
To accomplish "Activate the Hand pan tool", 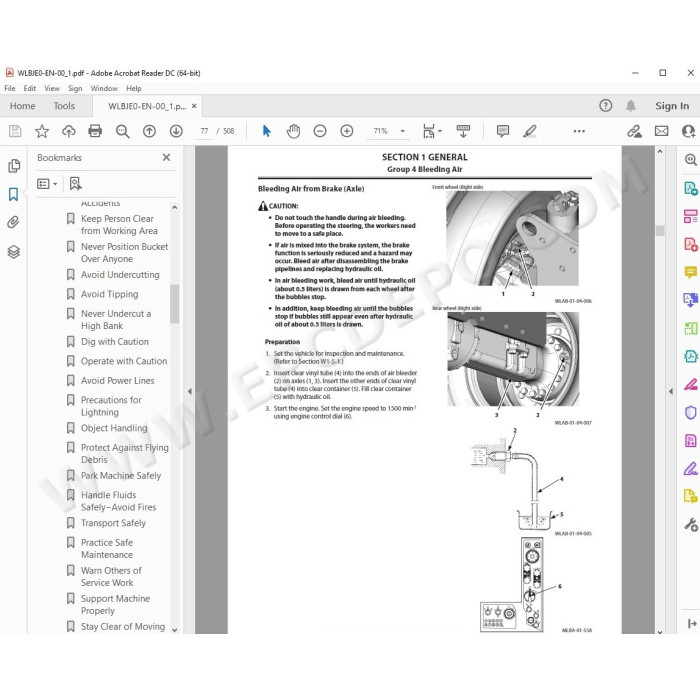I will [x=293, y=131].
